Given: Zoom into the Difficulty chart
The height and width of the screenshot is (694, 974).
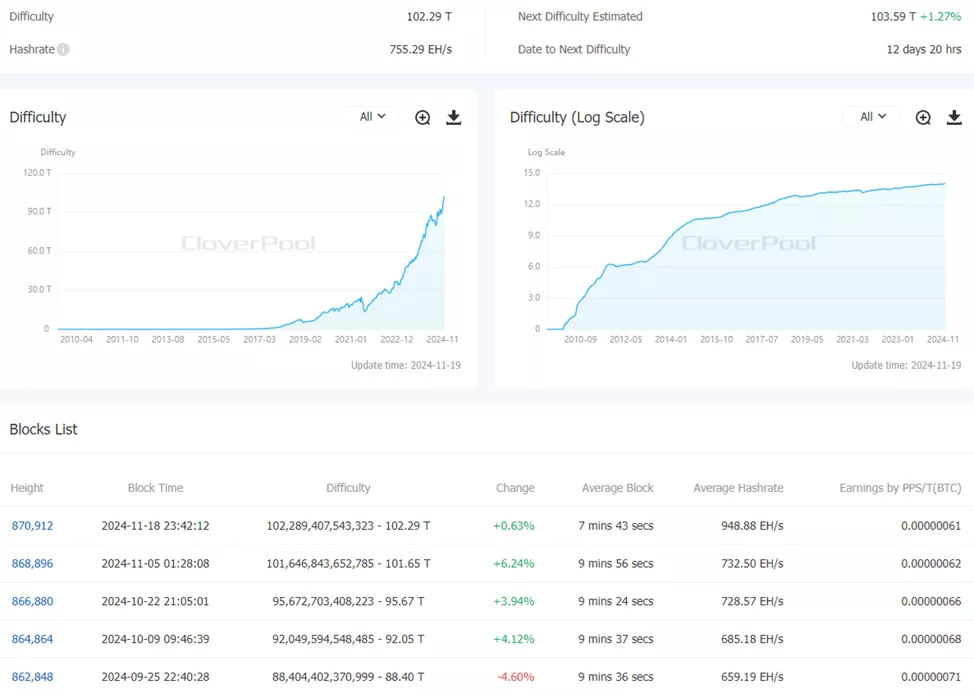Looking at the screenshot, I should click(423, 118).
